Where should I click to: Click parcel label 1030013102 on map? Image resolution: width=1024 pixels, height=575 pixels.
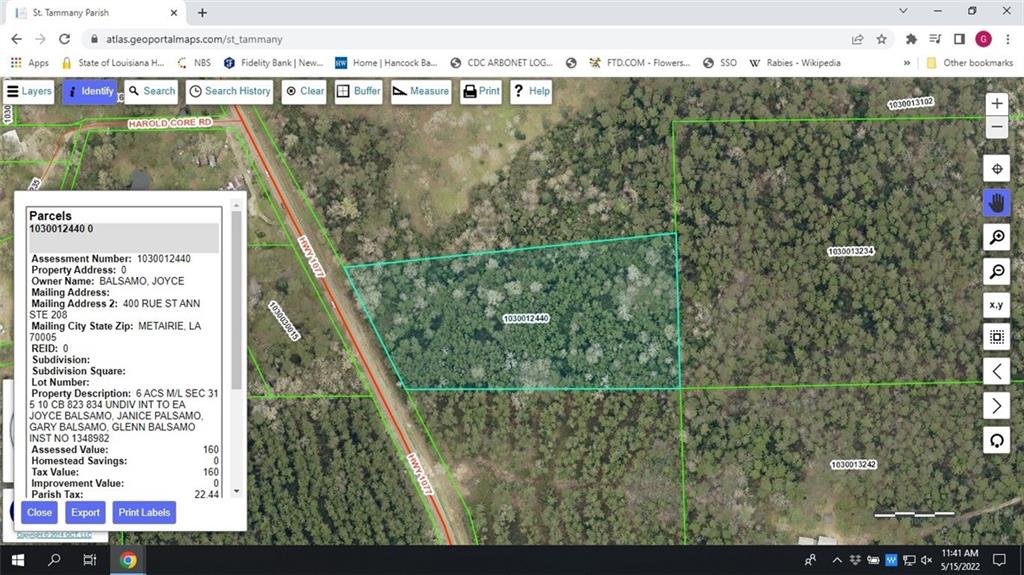click(x=910, y=103)
